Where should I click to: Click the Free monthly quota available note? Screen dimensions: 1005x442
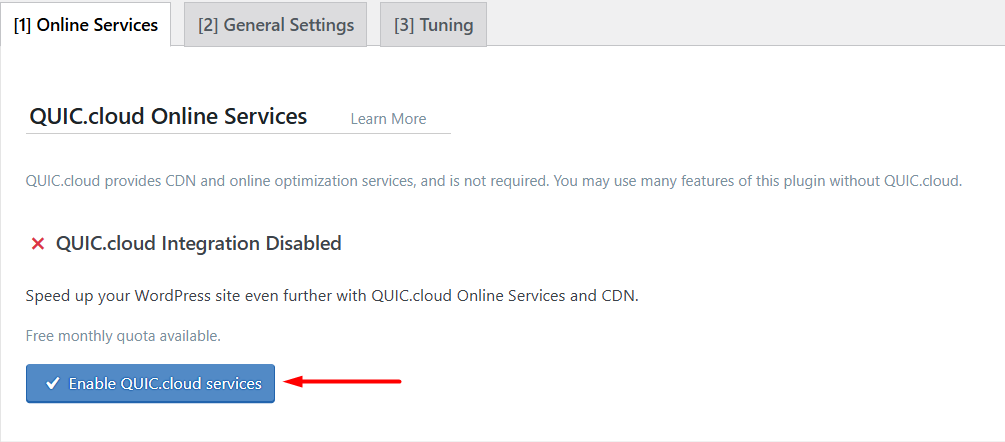click(x=123, y=336)
